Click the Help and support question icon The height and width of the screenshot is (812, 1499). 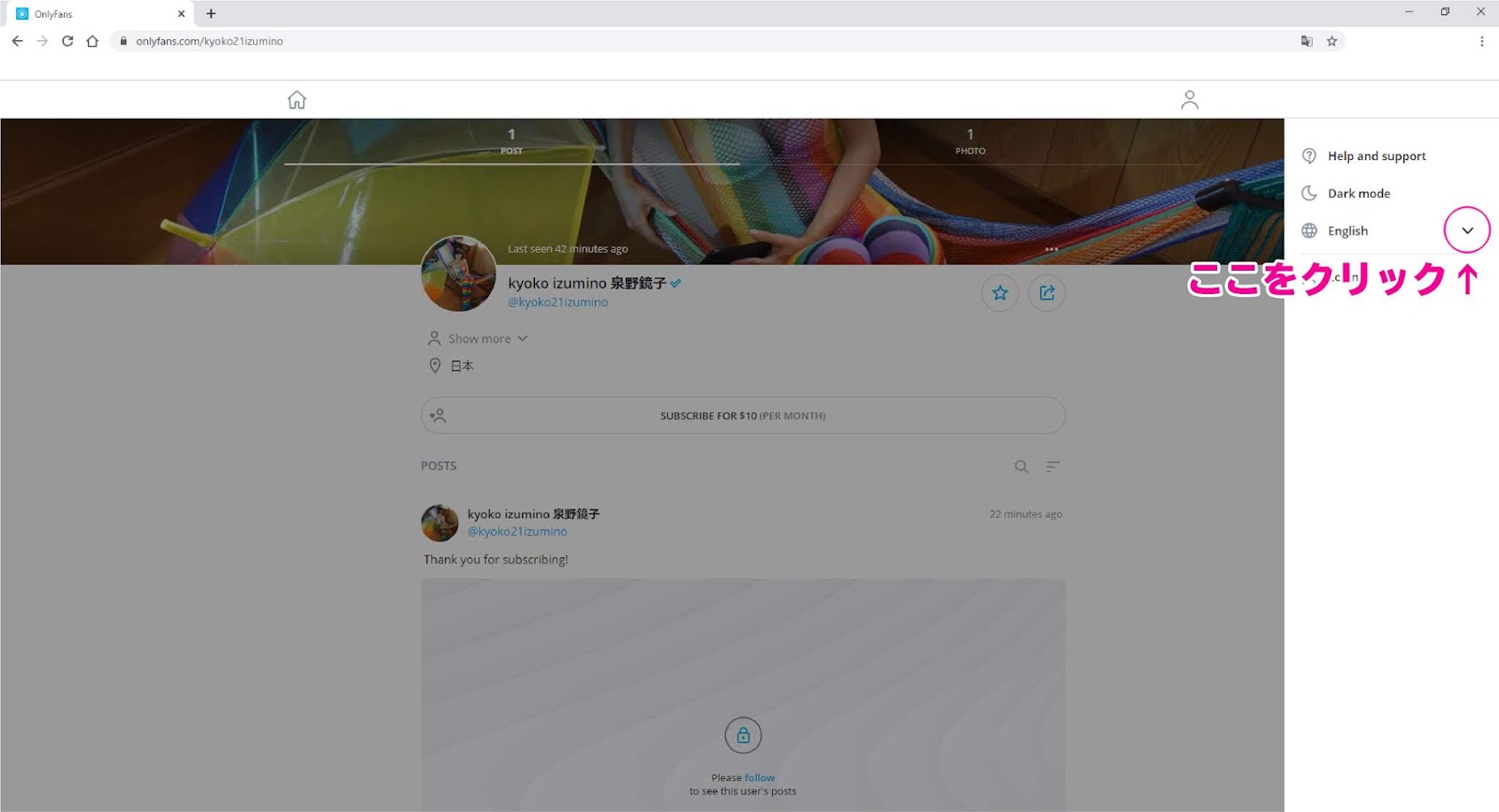(1310, 155)
